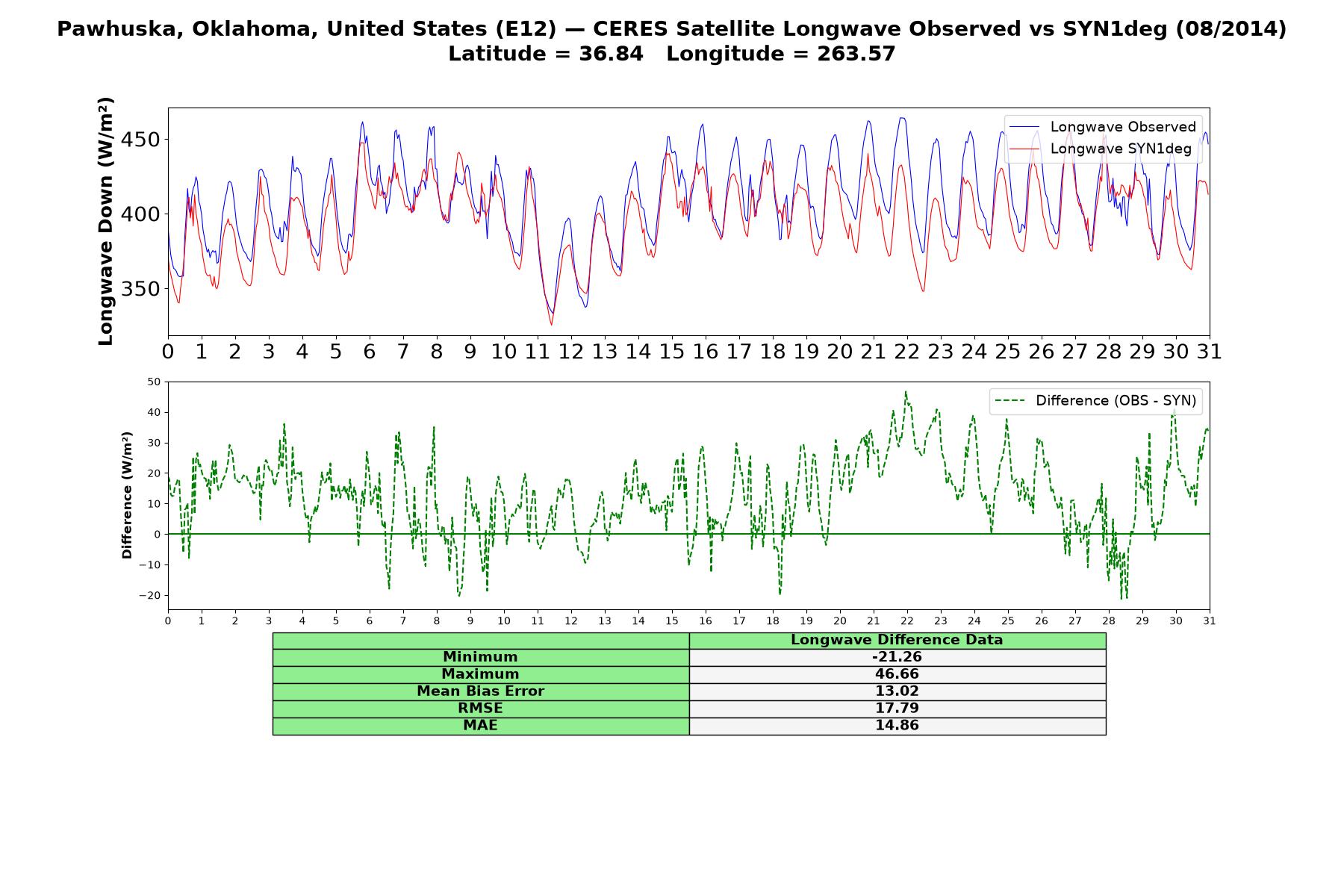This screenshot has height=896, width=1344.
Task: Click the Difference (OBS - SYN) legend label
Action: 1116,401
